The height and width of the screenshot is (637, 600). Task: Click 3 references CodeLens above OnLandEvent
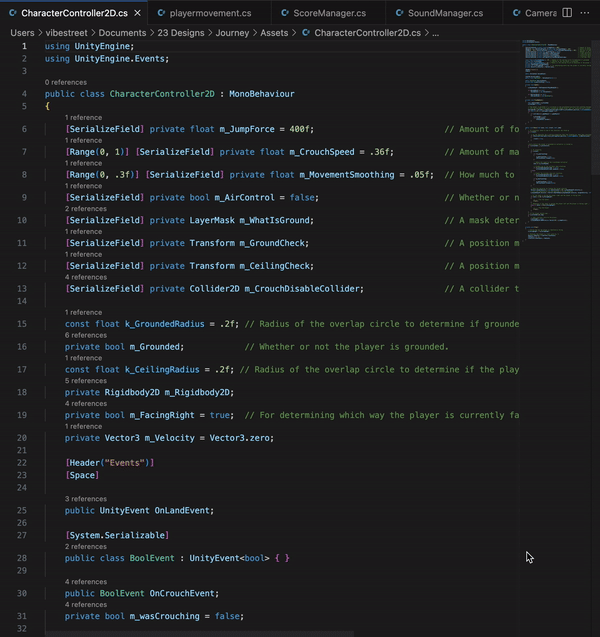click(86, 499)
